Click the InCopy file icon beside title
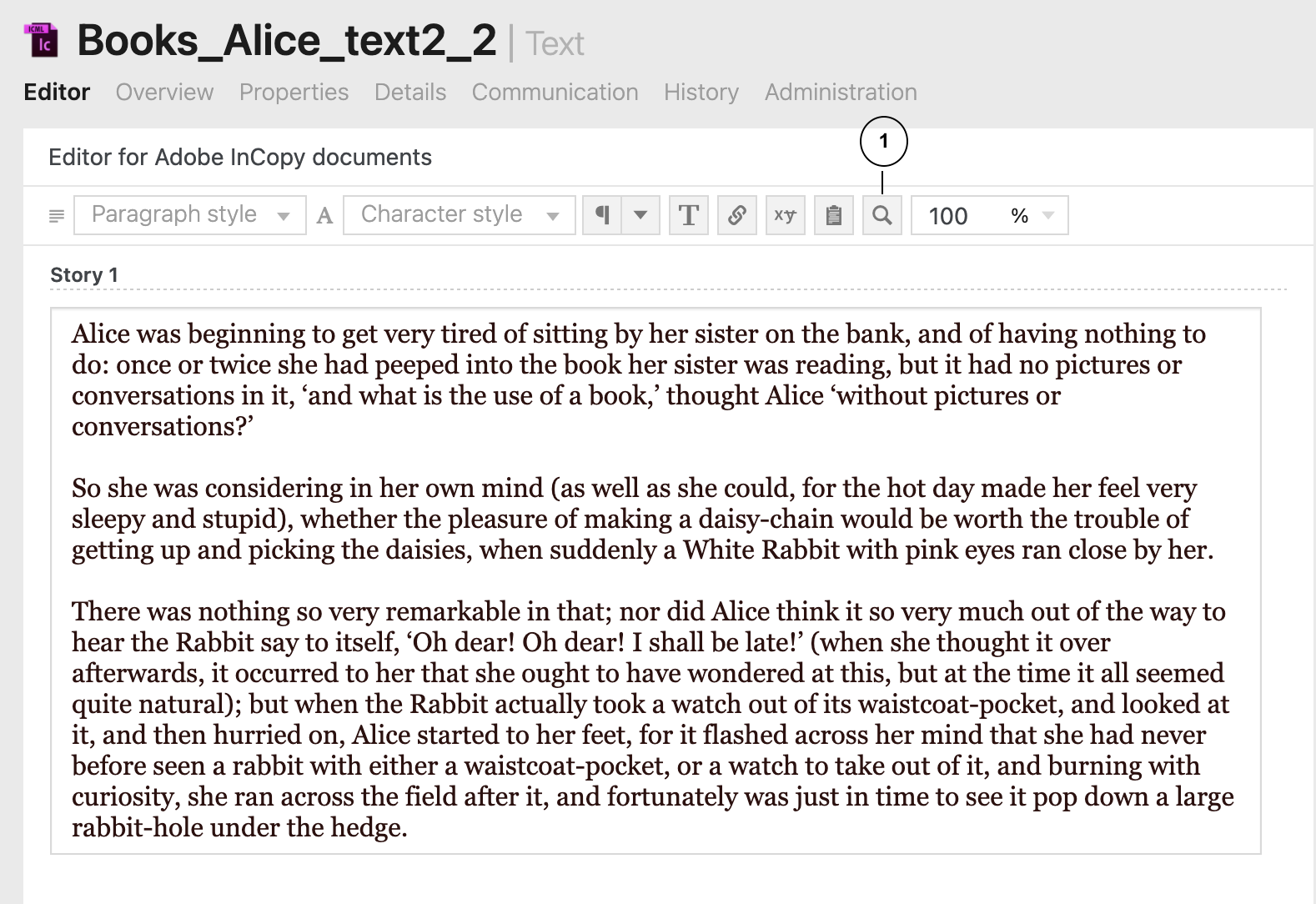Viewport: 1316px width, 904px height. point(43,41)
